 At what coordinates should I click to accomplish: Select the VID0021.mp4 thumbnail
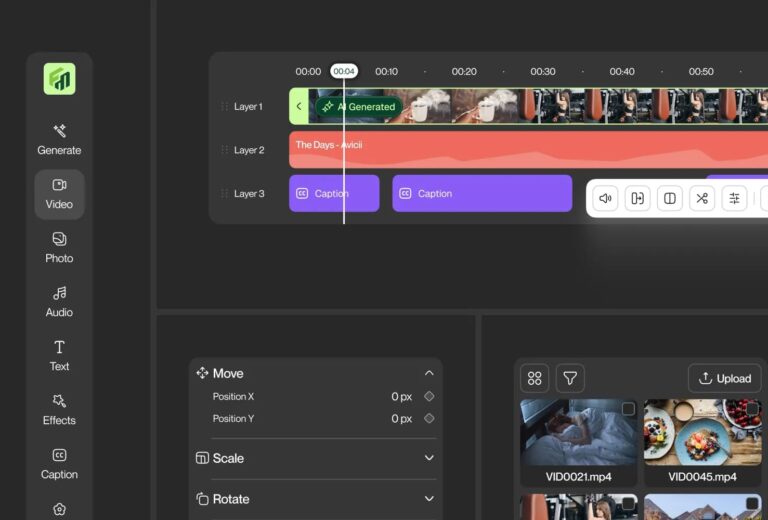tap(578, 432)
